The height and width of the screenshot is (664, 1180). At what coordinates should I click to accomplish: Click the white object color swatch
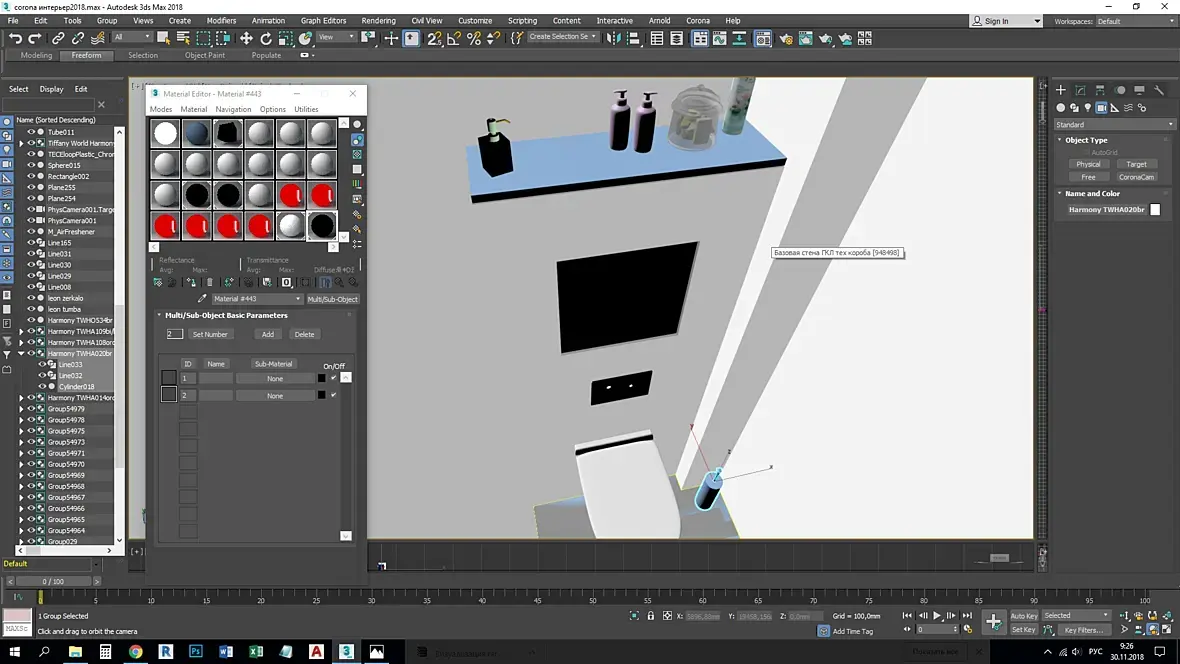click(x=1155, y=210)
